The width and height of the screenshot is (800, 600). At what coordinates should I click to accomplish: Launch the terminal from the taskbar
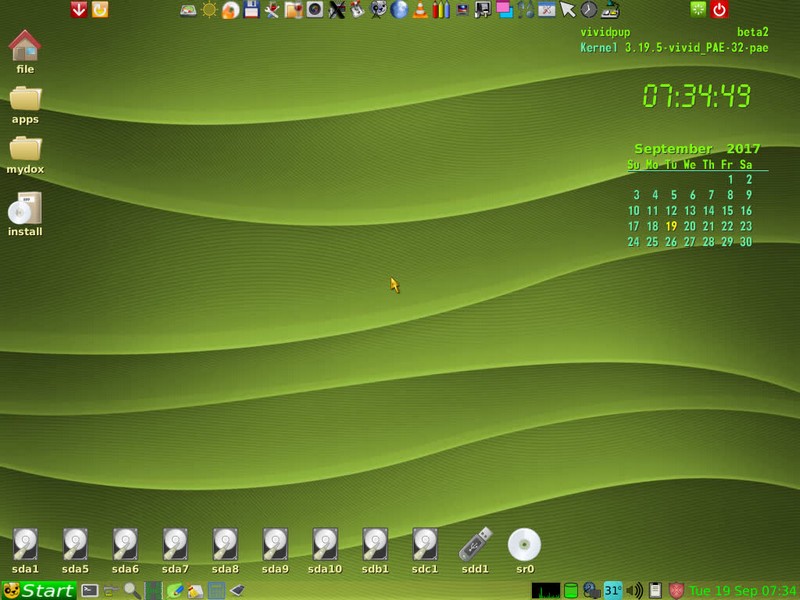coord(90,590)
